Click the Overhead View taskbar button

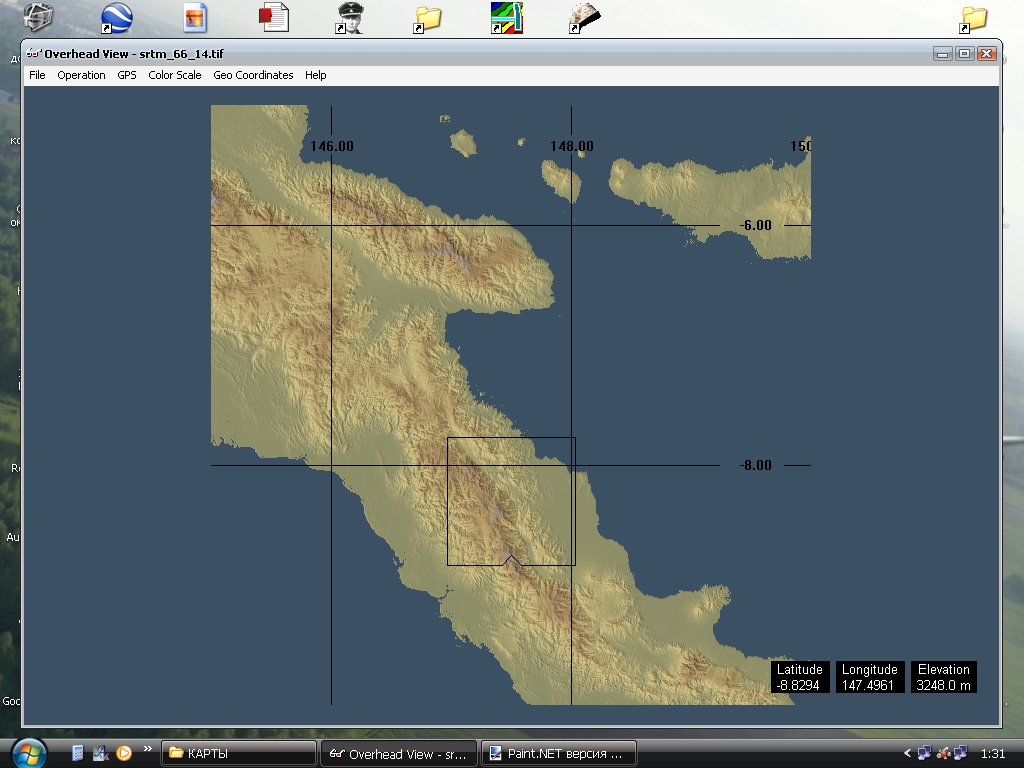pyautogui.click(x=398, y=754)
